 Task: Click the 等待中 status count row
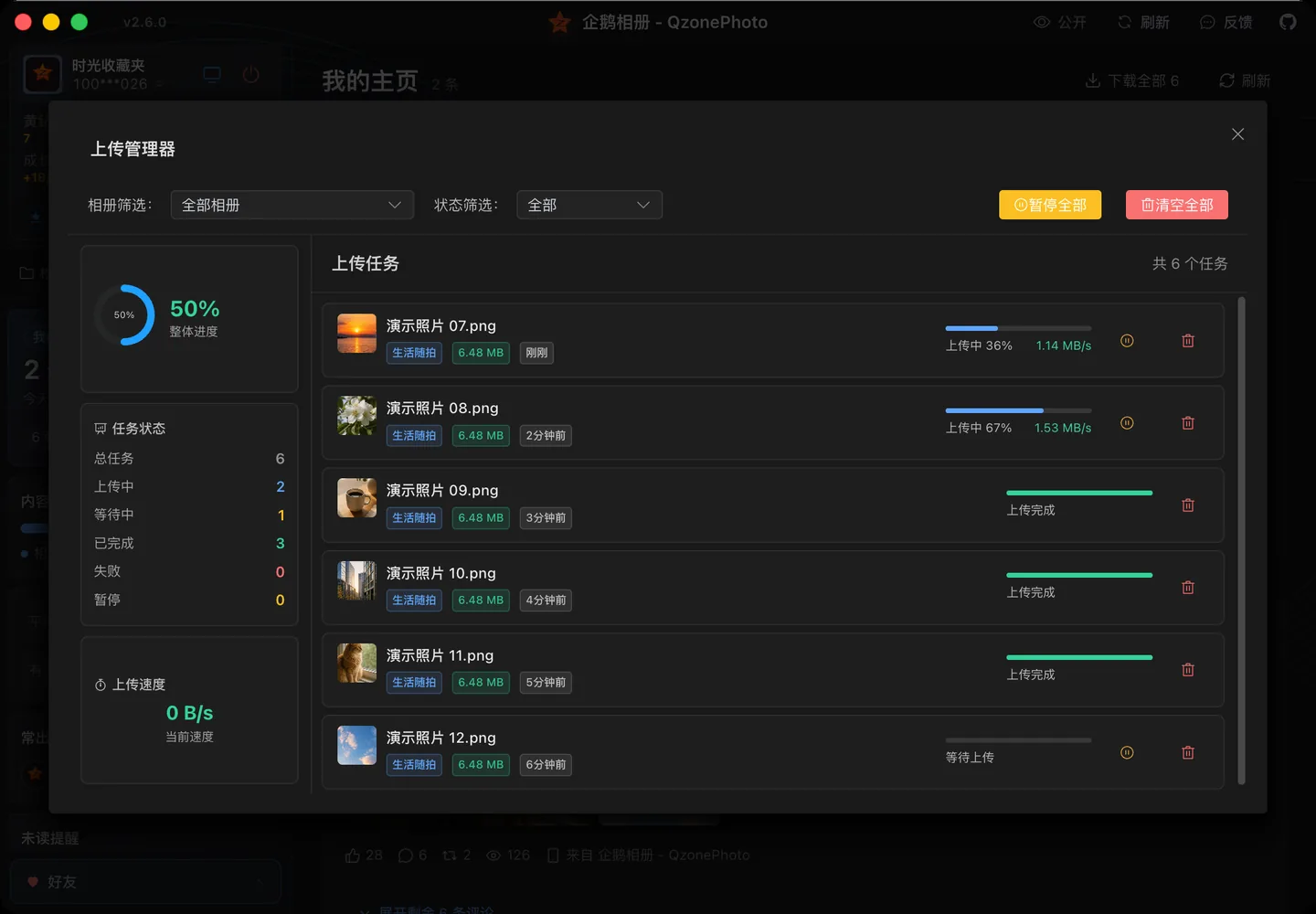(189, 515)
